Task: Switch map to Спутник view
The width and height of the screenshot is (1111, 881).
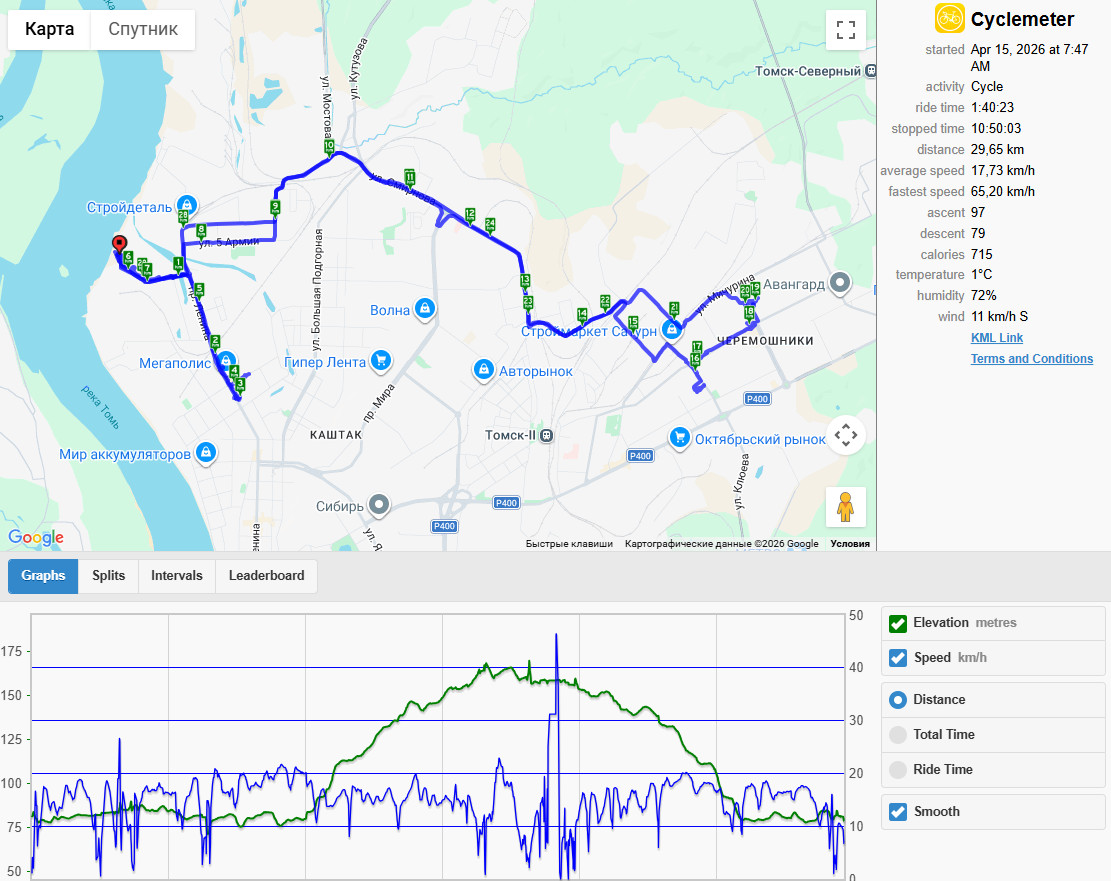Action: click(143, 29)
